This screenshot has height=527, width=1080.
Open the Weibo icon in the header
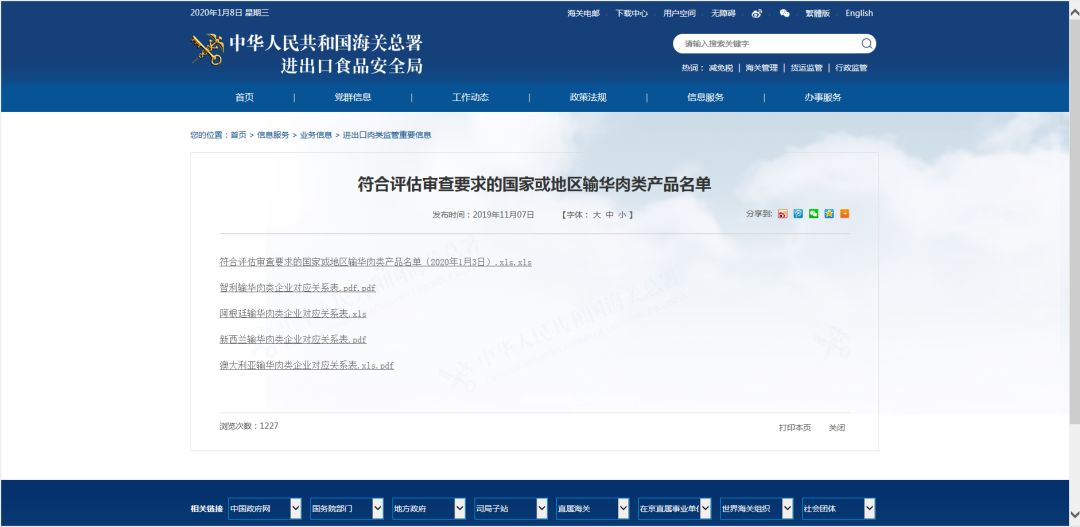click(x=756, y=13)
